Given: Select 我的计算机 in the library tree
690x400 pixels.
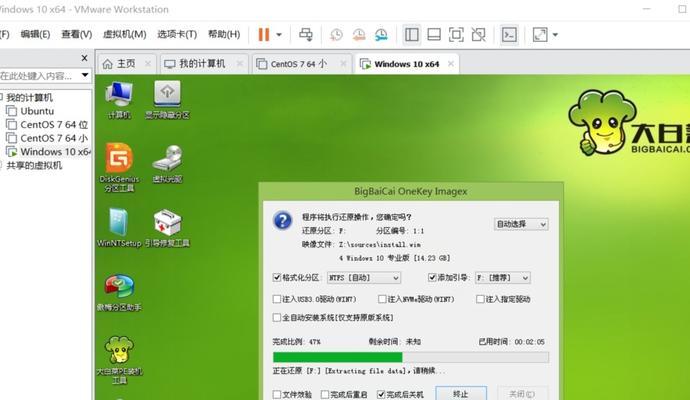Looking at the screenshot, I should (29, 97).
